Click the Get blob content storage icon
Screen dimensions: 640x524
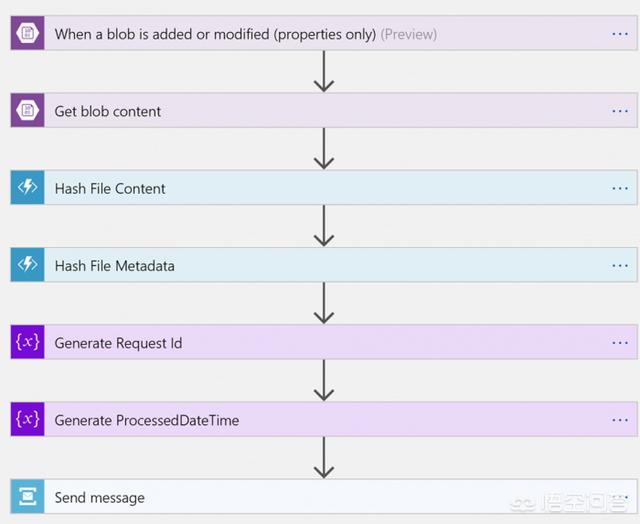click(27, 111)
